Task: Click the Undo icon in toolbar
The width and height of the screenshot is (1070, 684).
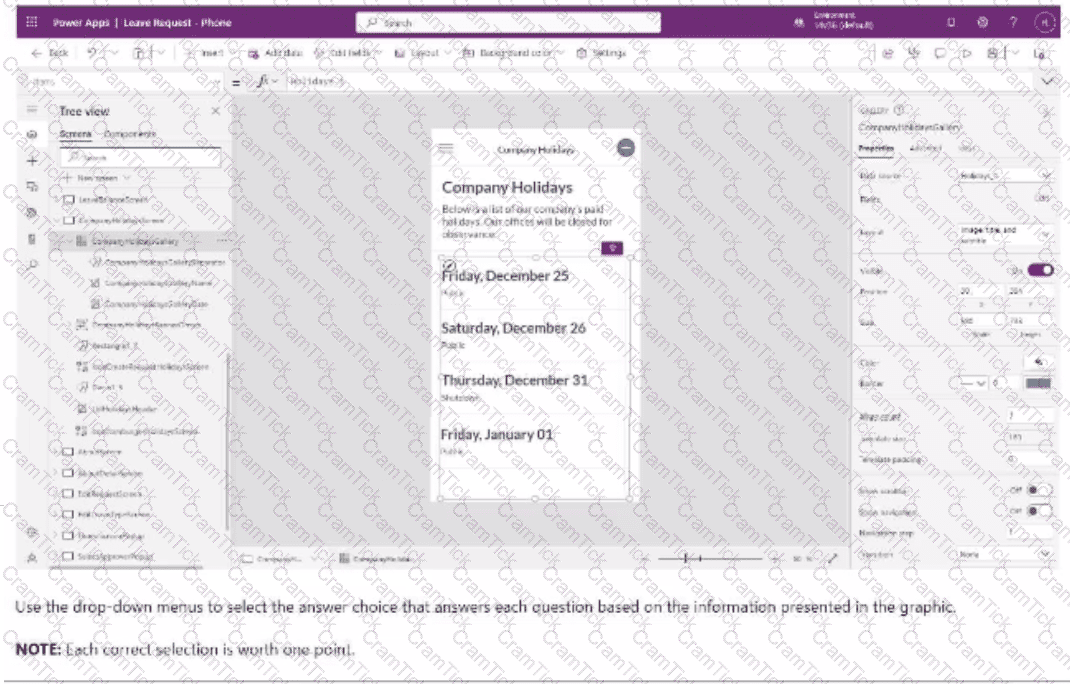Action: pos(93,53)
